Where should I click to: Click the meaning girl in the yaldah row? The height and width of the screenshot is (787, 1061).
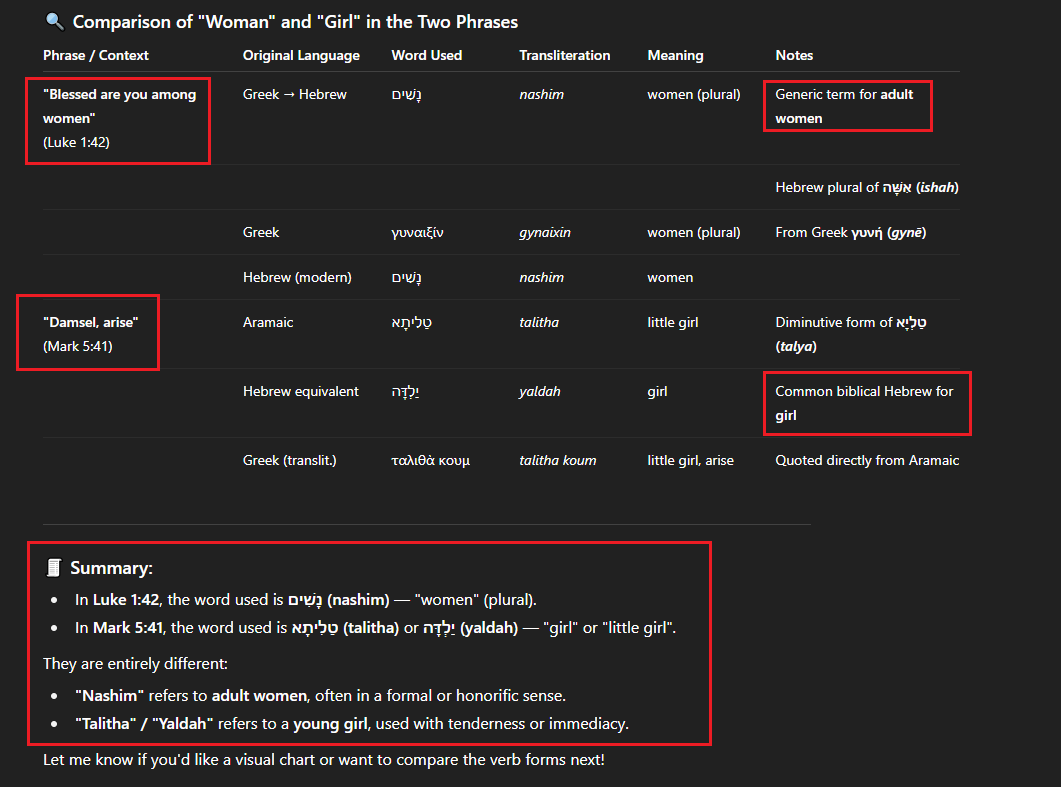click(657, 392)
